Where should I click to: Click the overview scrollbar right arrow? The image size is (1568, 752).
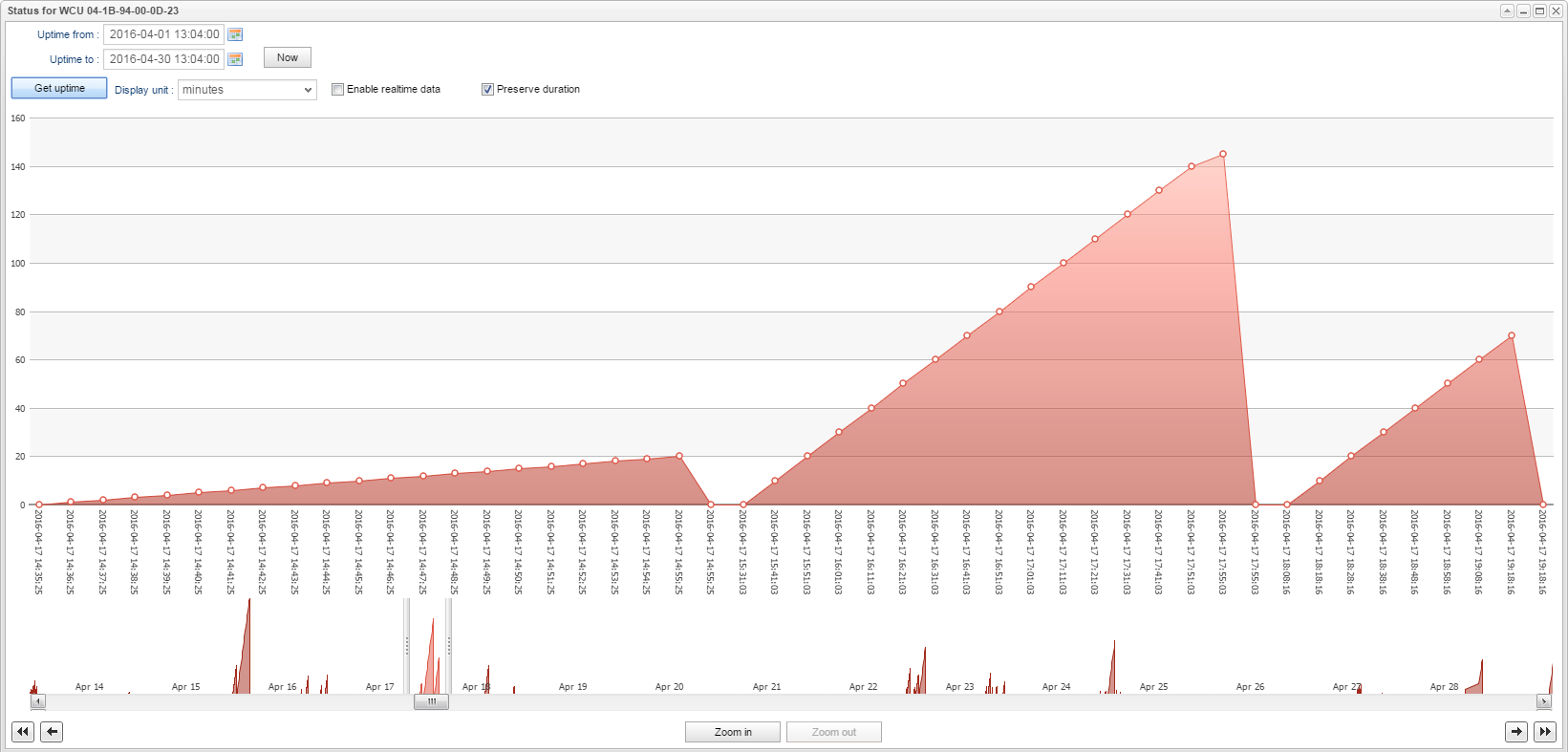[x=1543, y=701]
